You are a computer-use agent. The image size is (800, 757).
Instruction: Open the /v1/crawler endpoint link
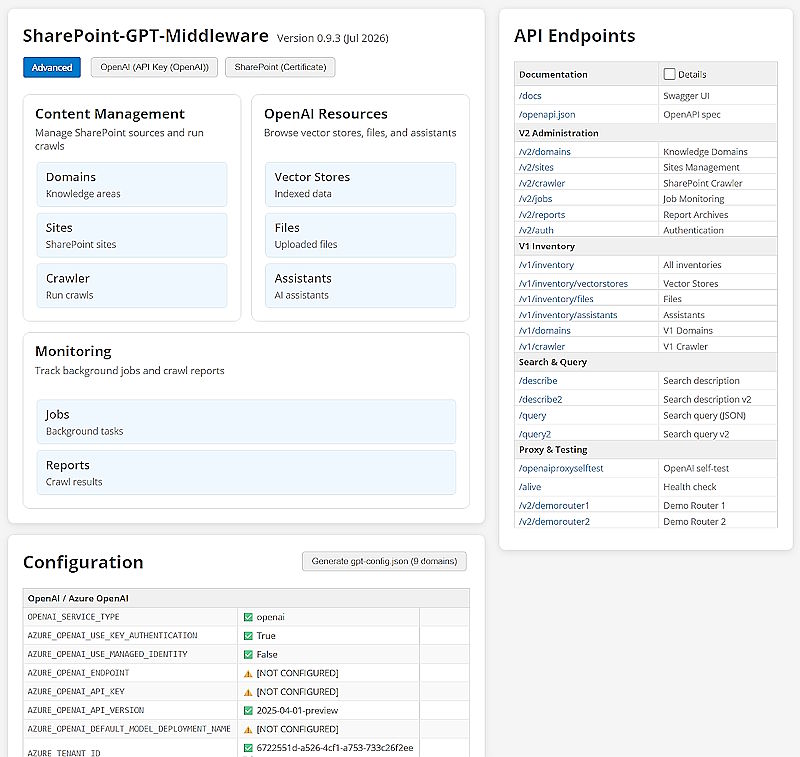(x=541, y=347)
